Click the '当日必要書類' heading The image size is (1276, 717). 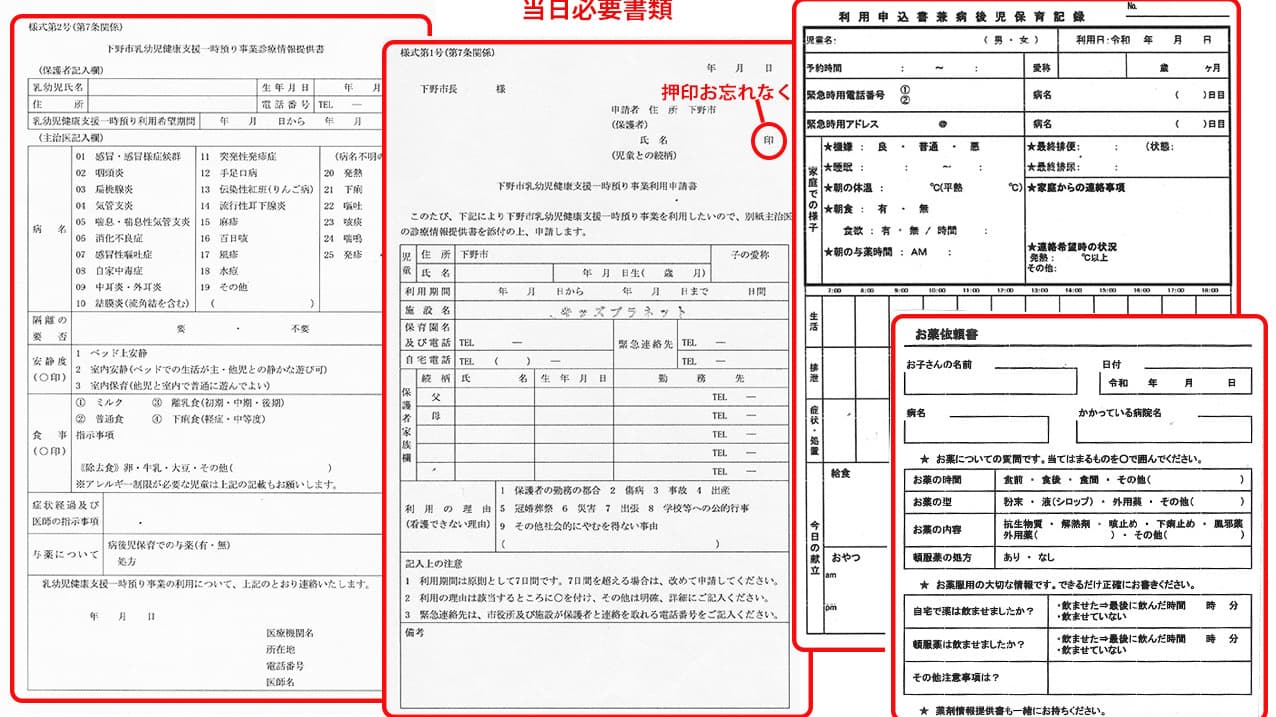[x=597, y=10]
